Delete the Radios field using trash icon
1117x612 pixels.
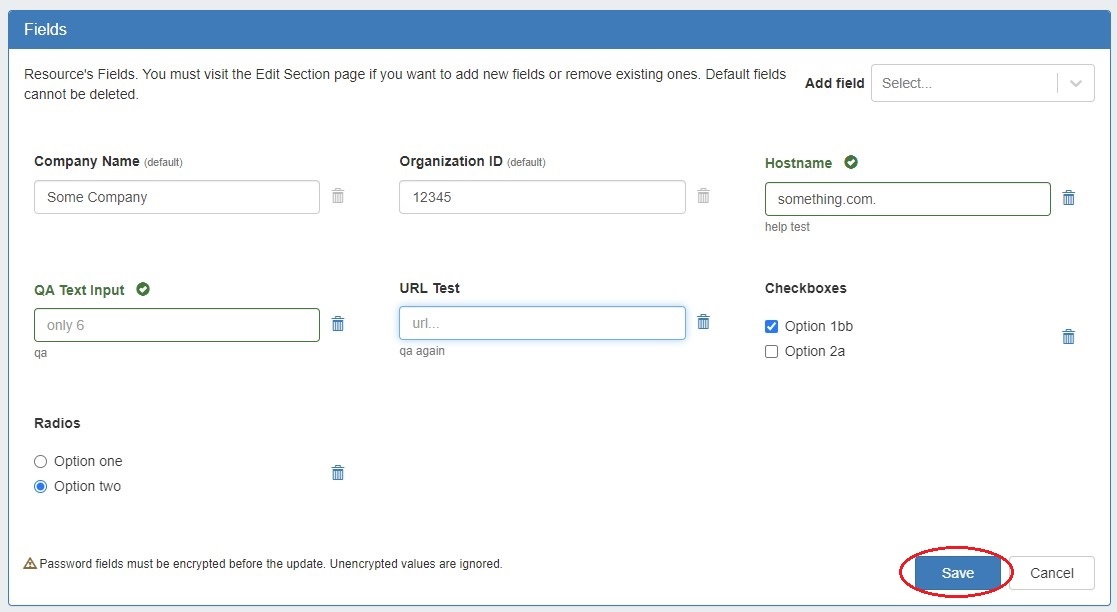click(x=338, y=473)
